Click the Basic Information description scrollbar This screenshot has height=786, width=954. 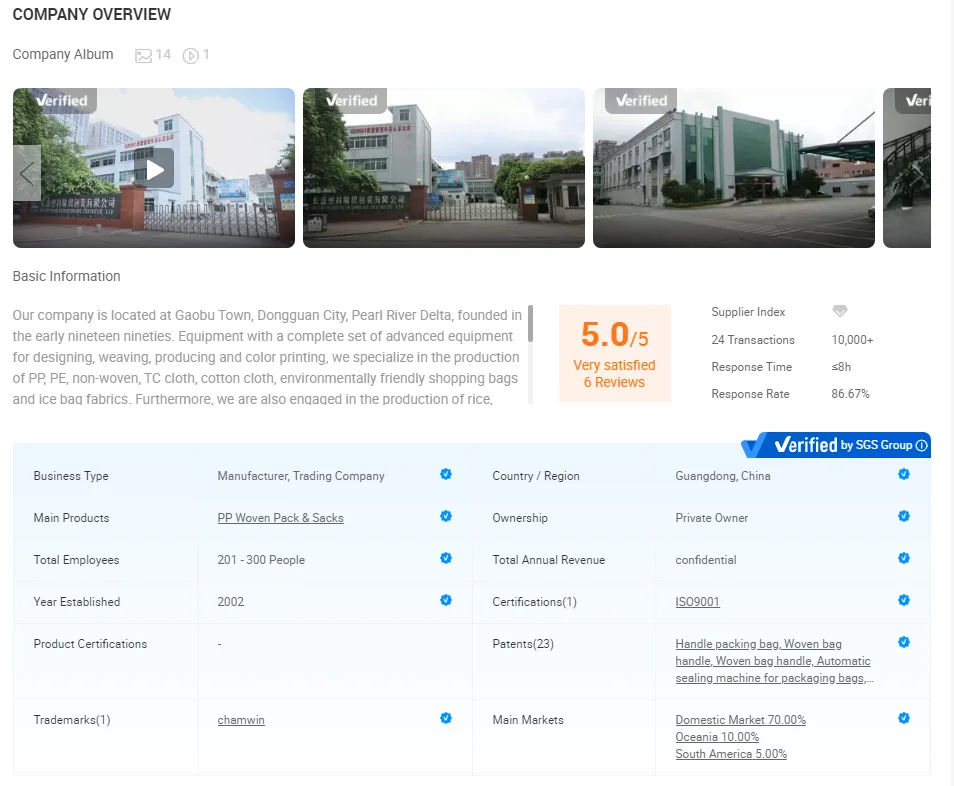(530, 325)
